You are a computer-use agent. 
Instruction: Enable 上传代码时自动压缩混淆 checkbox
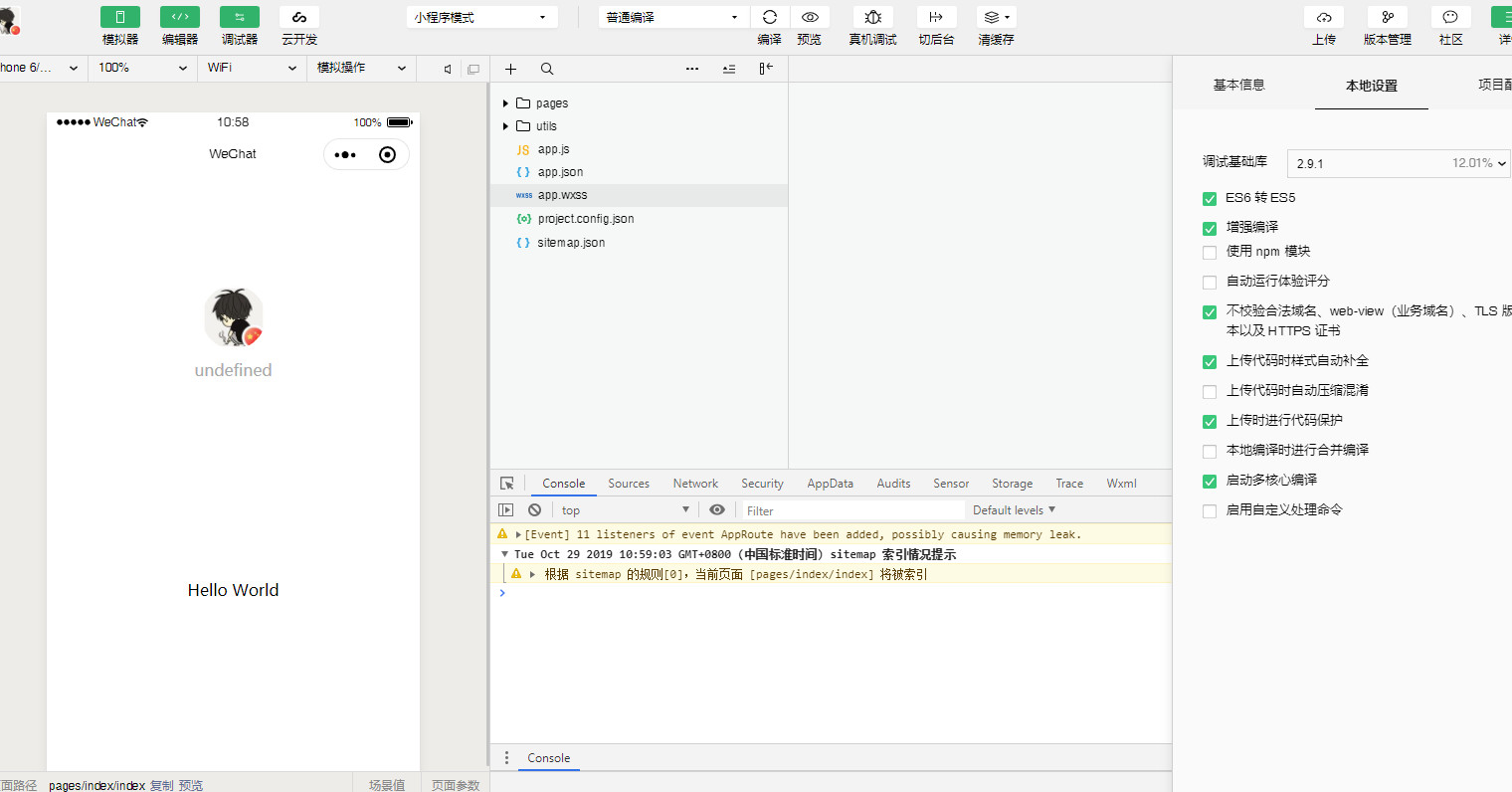click(1210, 392)
